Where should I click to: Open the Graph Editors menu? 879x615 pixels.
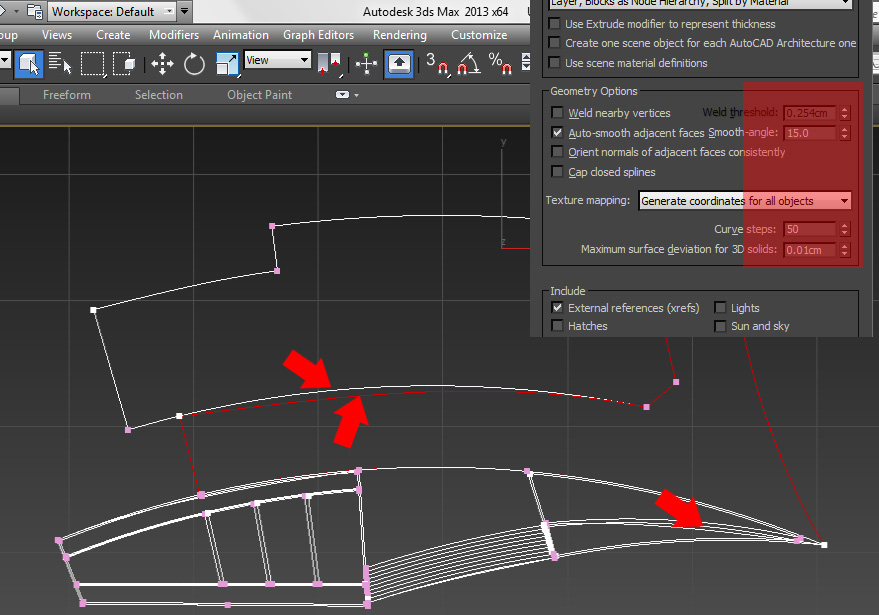[318, 35]
